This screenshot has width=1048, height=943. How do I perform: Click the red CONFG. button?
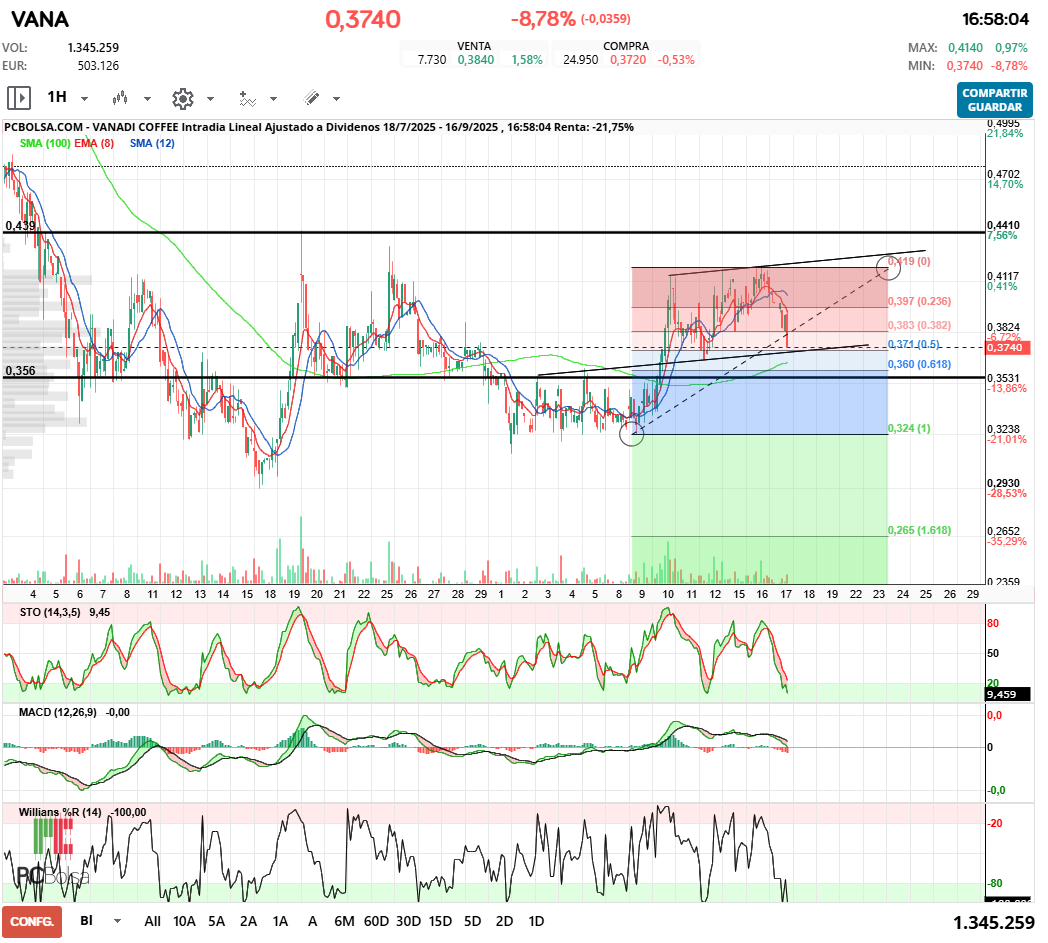pyautogui.click(x=32, y=921)
